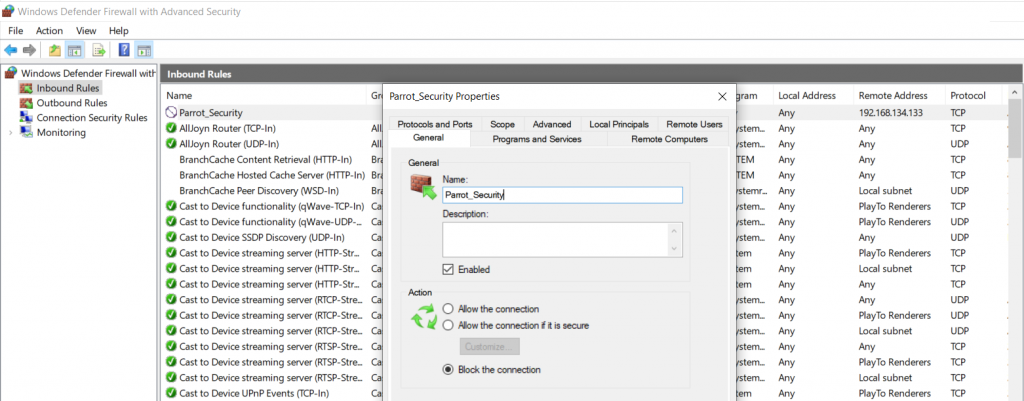The width and height of the screenshot is (1024, 401).
Task: Click the rule Name input field
Action: pos(562,195)
